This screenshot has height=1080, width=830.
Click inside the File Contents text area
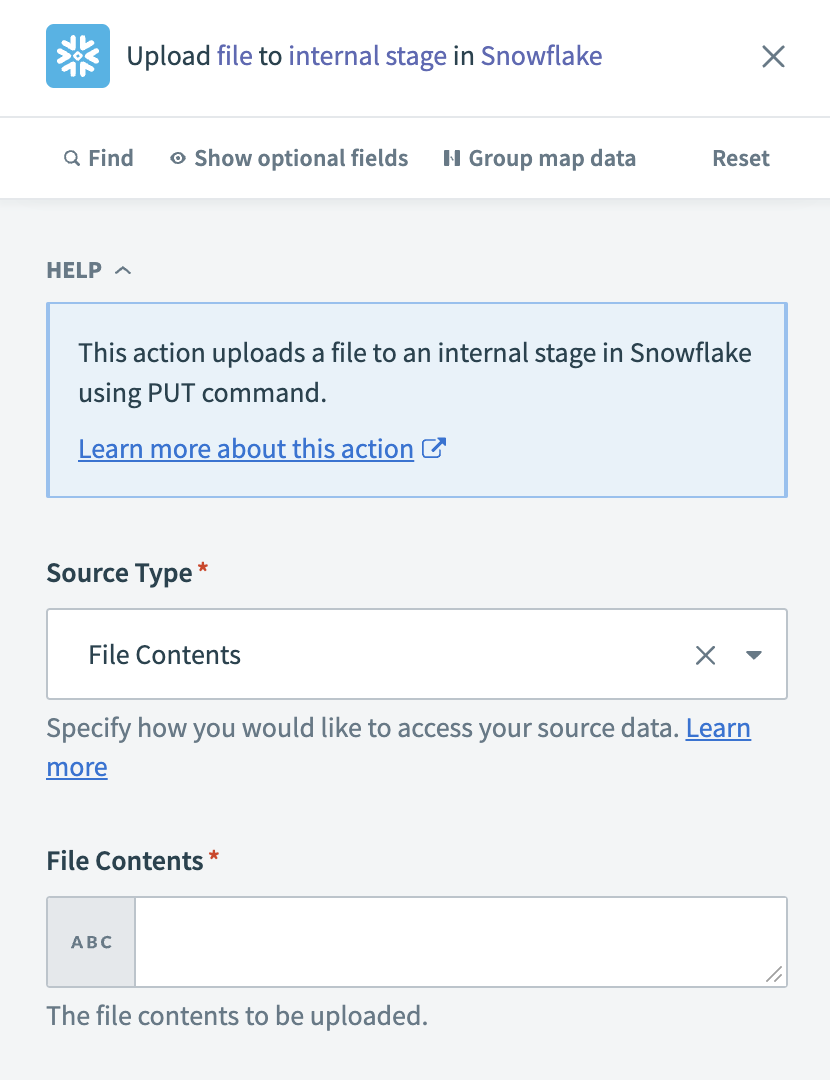460,941
